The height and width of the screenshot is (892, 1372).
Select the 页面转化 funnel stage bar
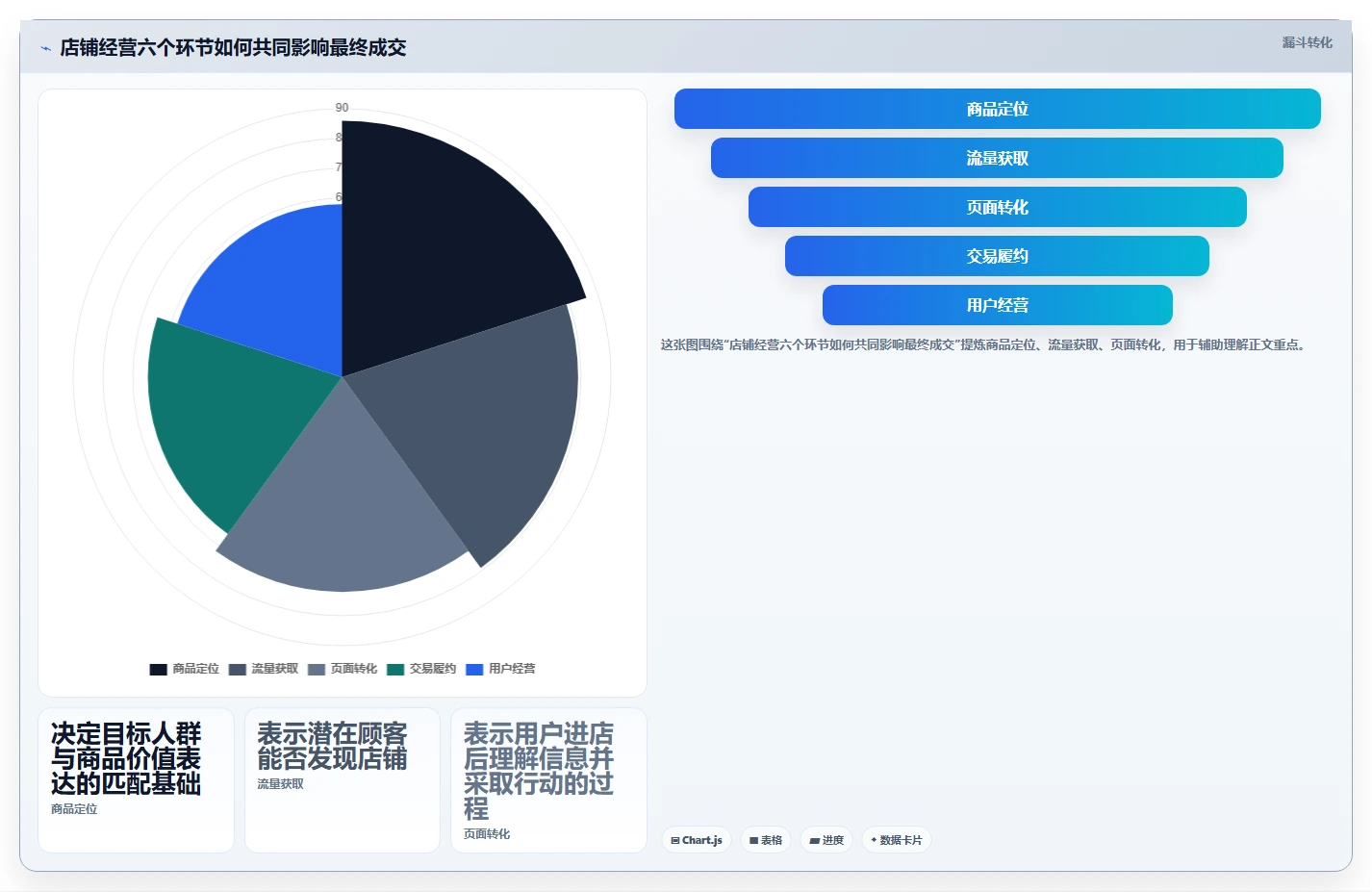tap(997, 207)
